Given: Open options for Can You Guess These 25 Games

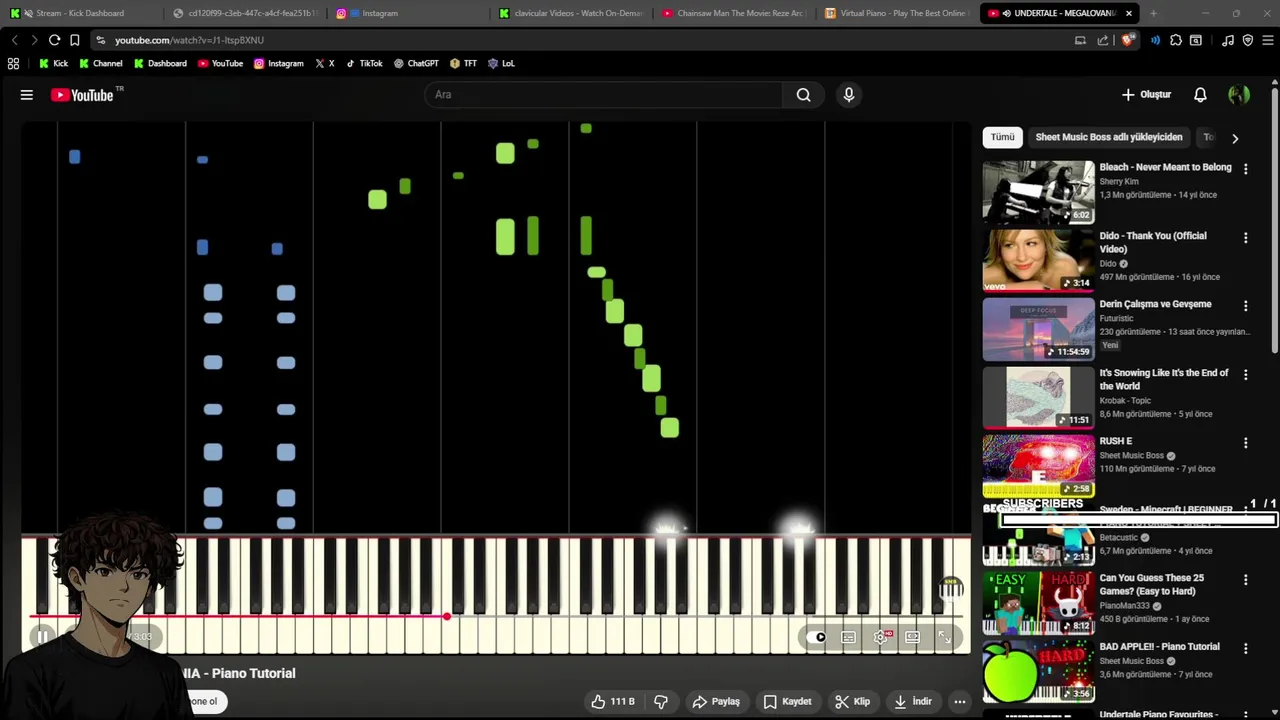Looking at the screenshot, I should [x=1245, y=580].
